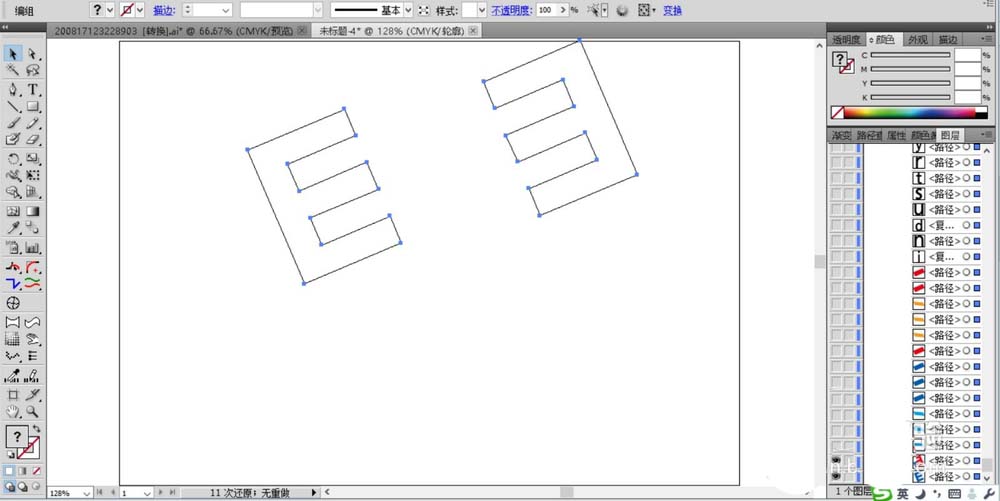Image resolution: width=1000 pixels, height=501 pixels.
Task: Target circle of 'd' compound path layer
Action: coord(966,225)
